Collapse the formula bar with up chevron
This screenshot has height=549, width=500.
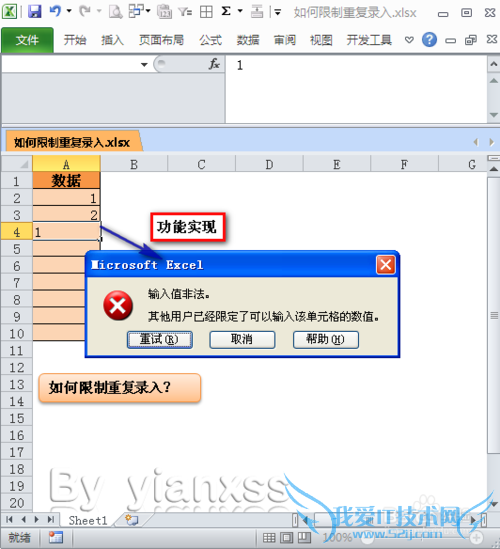coord(494,64)
